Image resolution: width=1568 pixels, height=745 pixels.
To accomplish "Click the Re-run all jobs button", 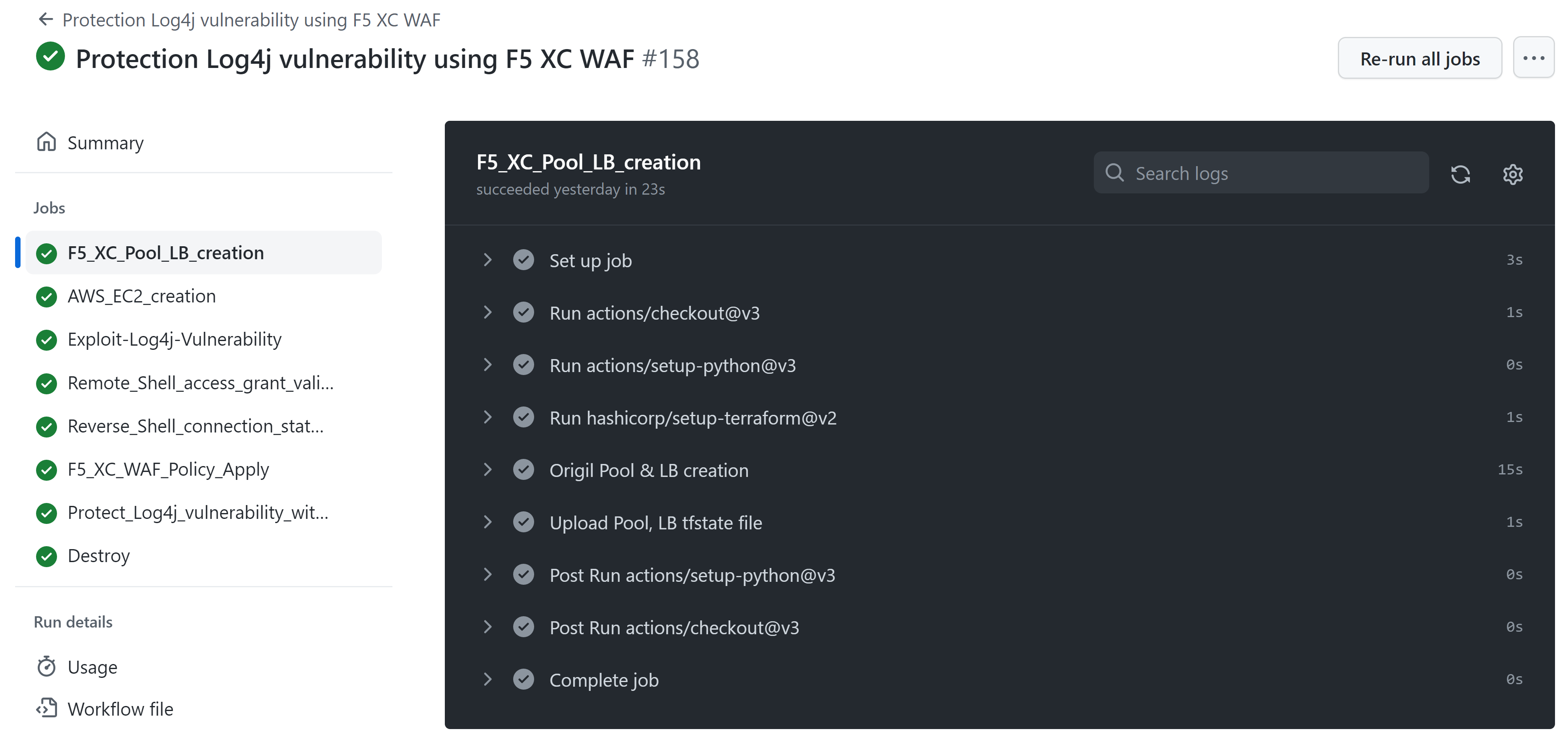I will tap(1420, 58).
